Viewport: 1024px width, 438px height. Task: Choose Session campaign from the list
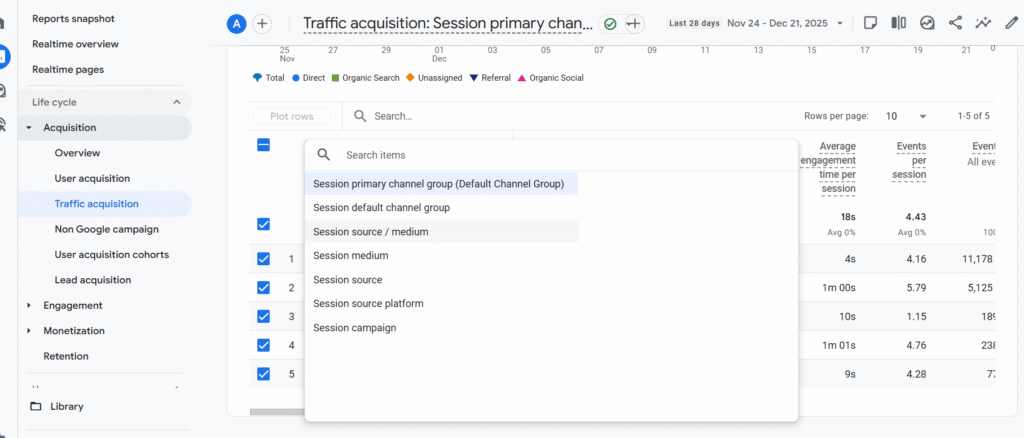(x=354, y=328)
